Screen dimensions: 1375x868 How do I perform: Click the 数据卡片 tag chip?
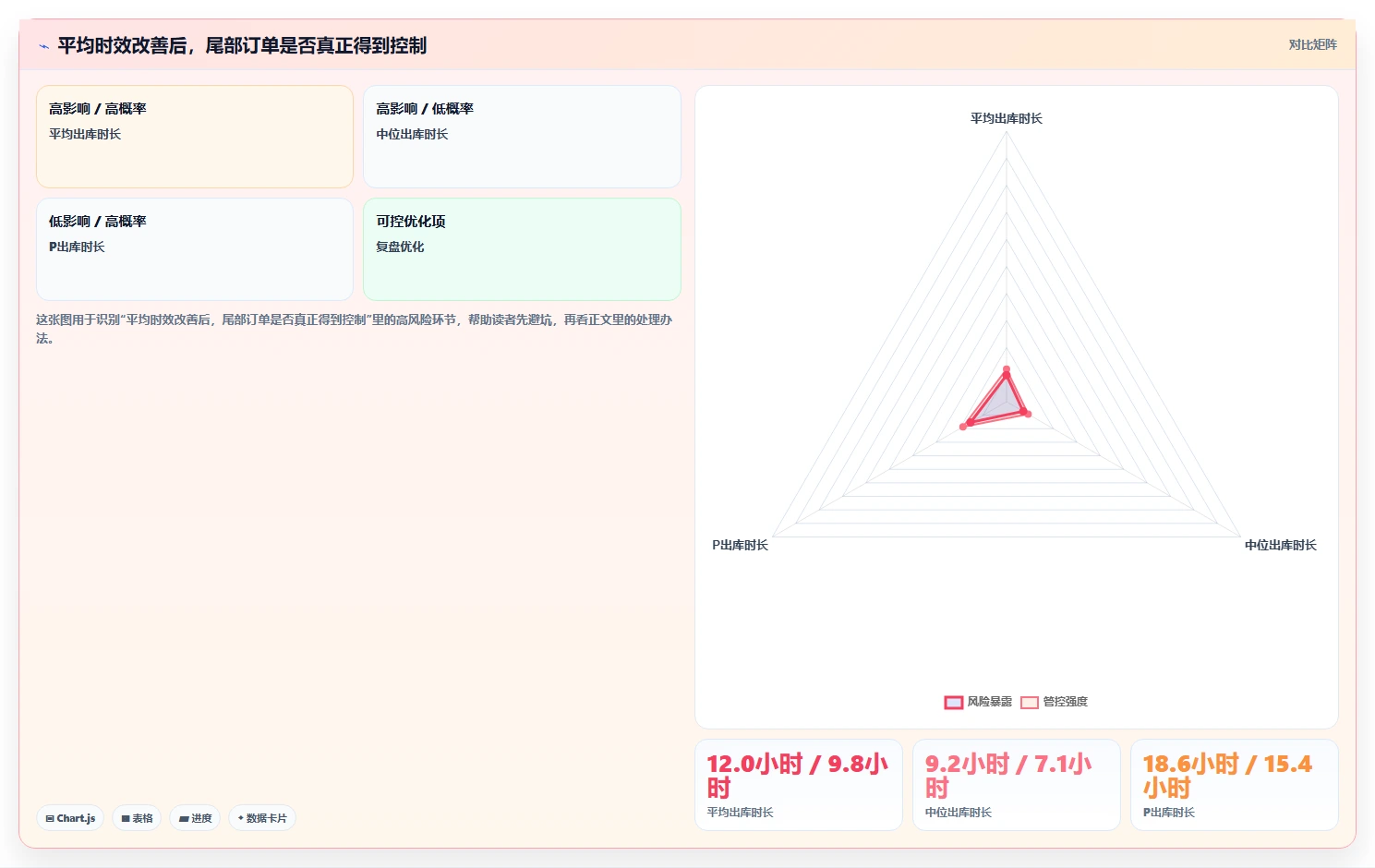(262, 818)
